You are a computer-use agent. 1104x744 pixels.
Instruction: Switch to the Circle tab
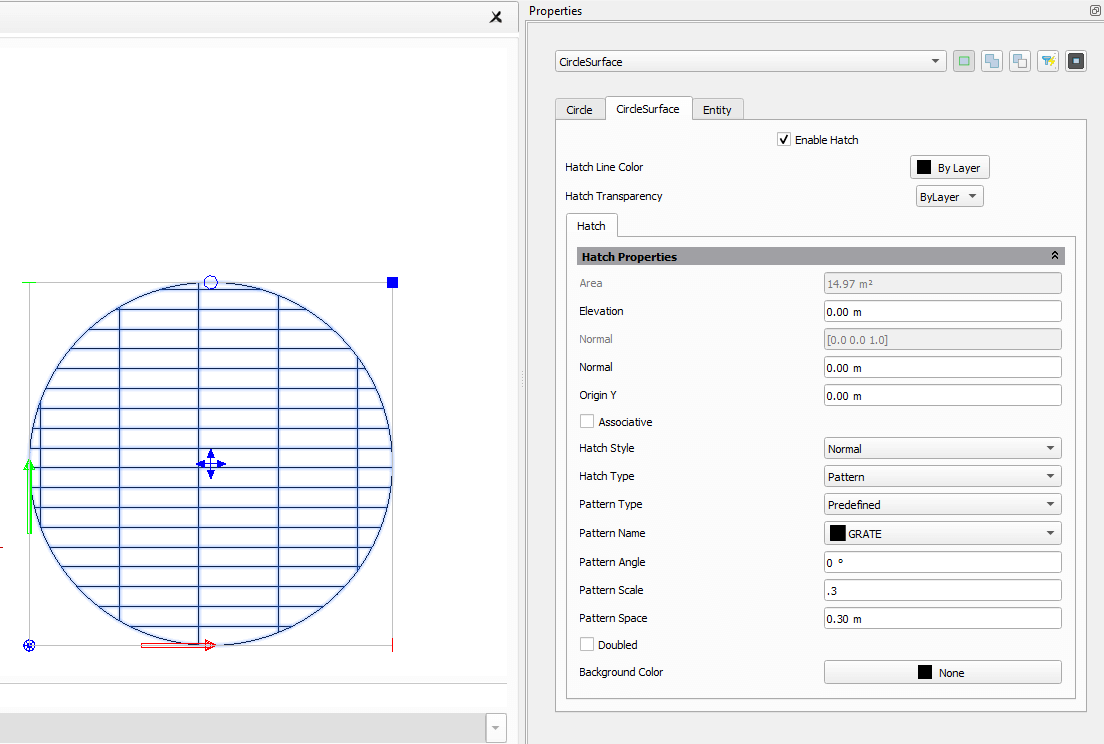[579, 110]
